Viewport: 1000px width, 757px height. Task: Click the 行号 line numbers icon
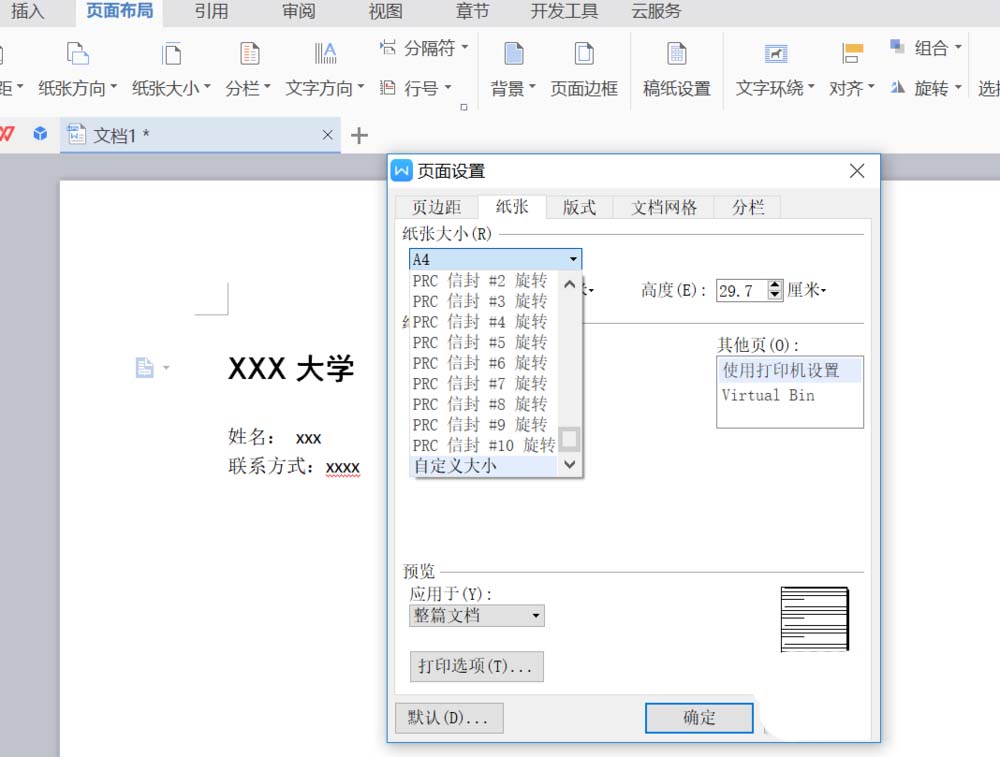point(388,87)
